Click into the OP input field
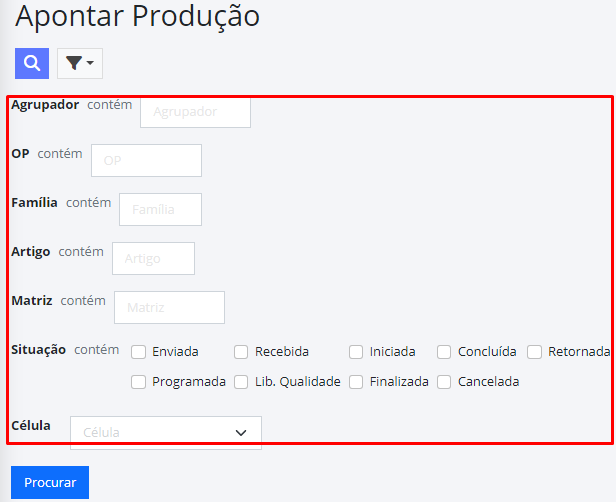Screen dimensions: 616x504 [146, 160]
